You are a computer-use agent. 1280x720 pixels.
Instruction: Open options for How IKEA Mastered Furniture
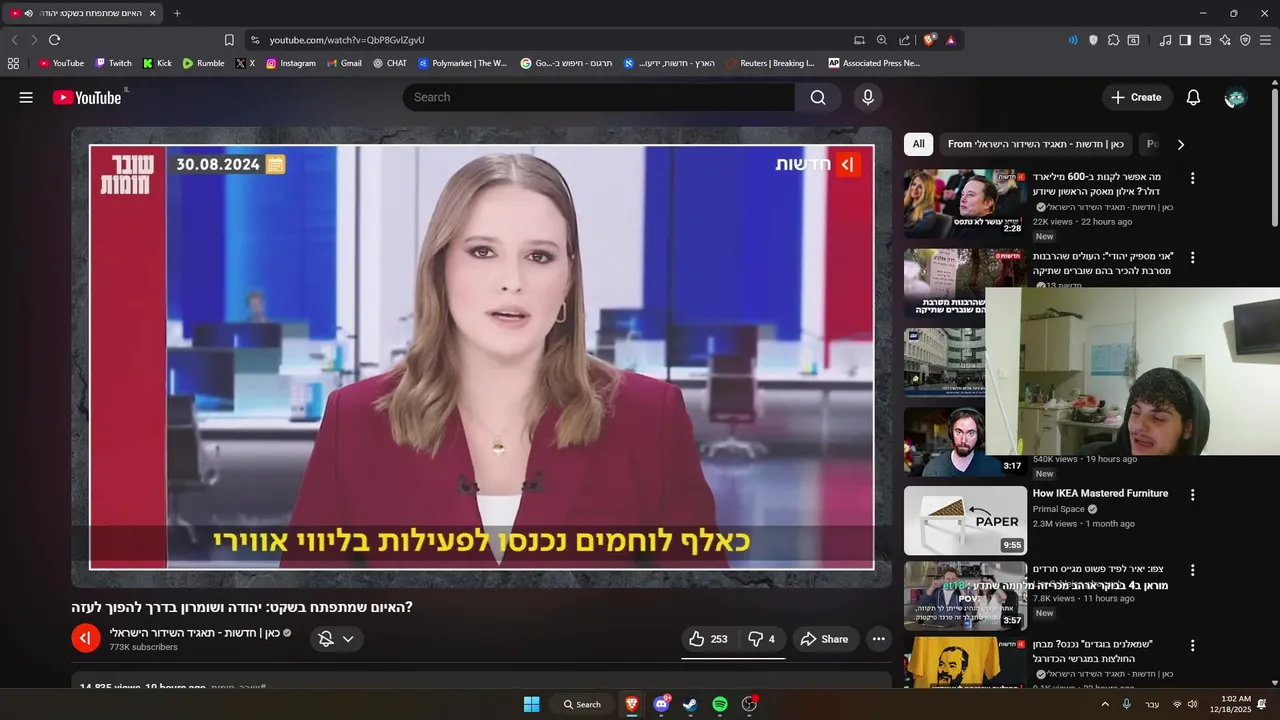coord(1192,495)
